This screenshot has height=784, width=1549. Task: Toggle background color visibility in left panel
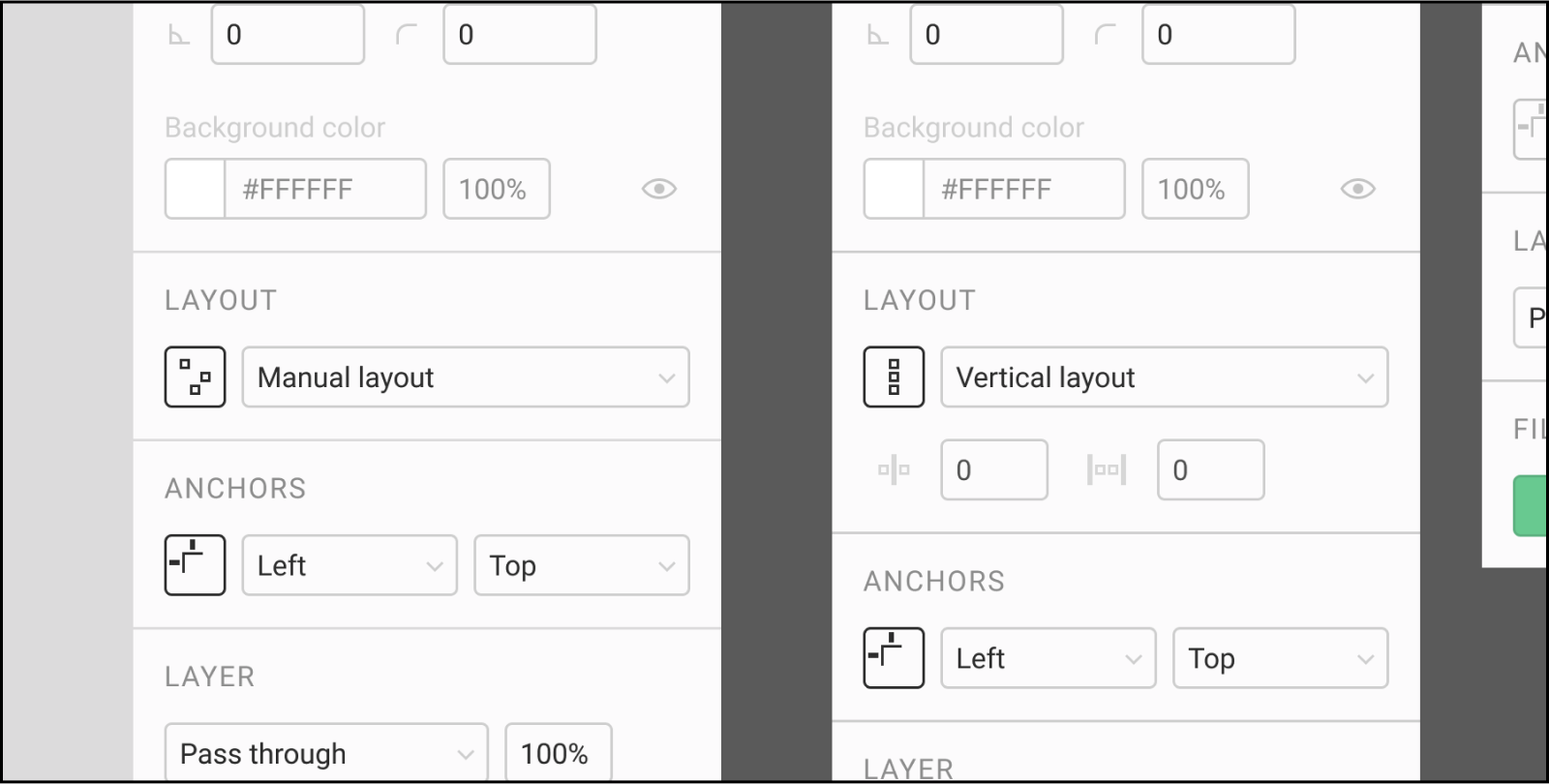click(x=659, y=189)
